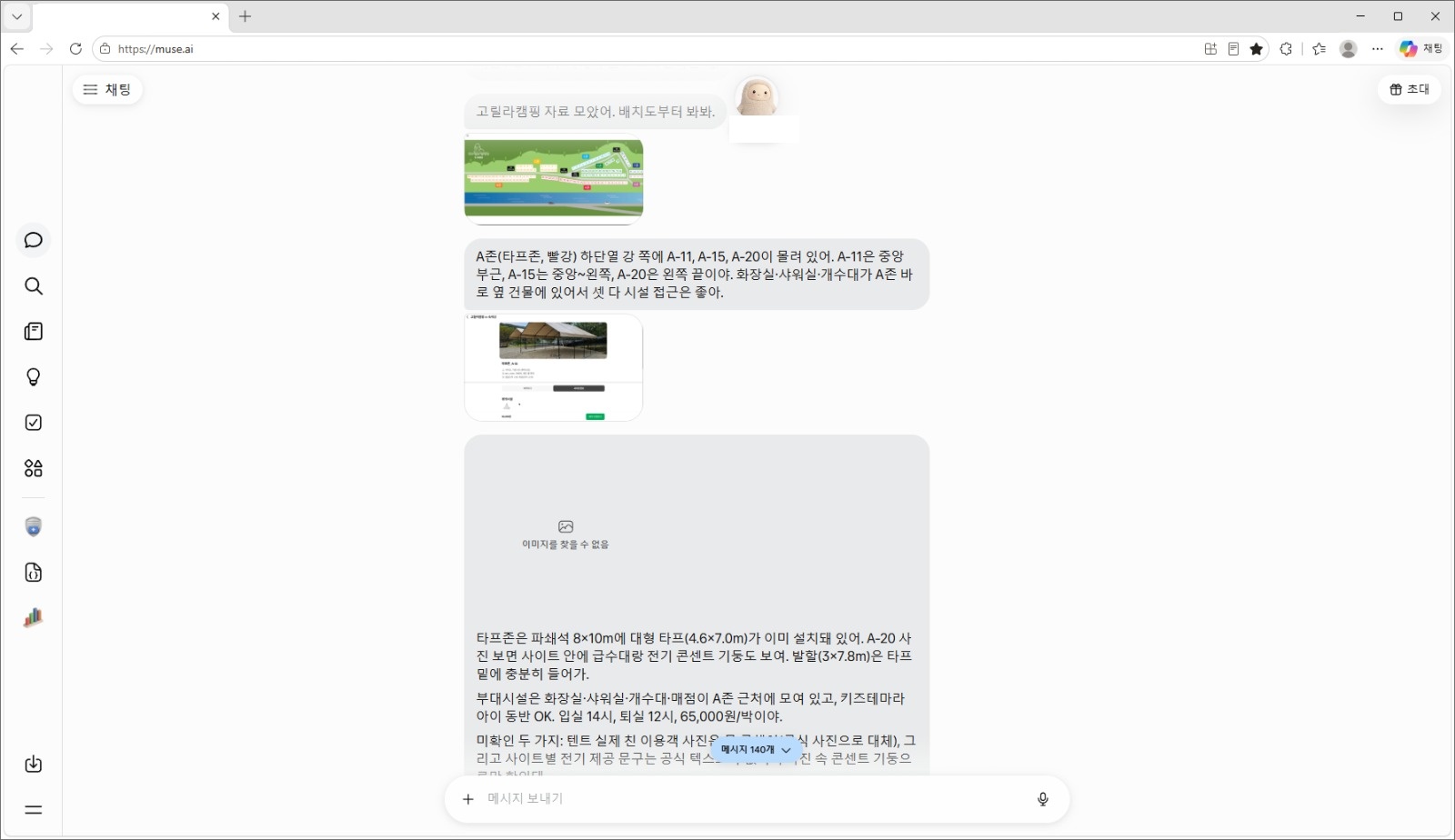The image size is (1455, 840).
Task: Click the missing image placeholder 이미지를 찾을 수 없음
Action: point(566,535)
